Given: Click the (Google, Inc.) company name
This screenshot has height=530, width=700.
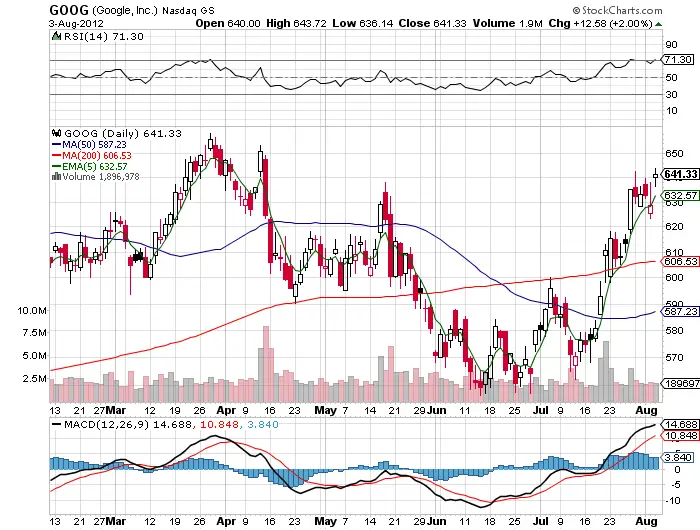Looking at the screenshot, I should 125,10.
